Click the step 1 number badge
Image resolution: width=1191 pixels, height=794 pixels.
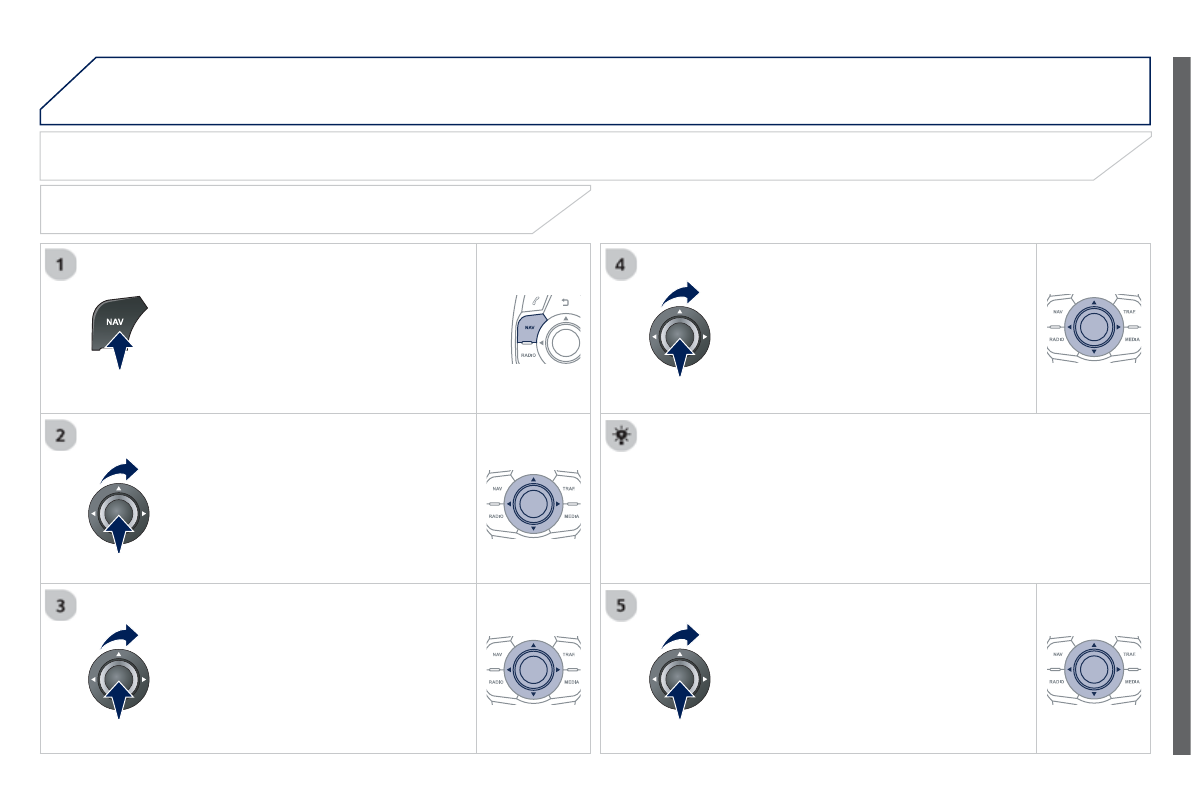[x=62, y=265]
